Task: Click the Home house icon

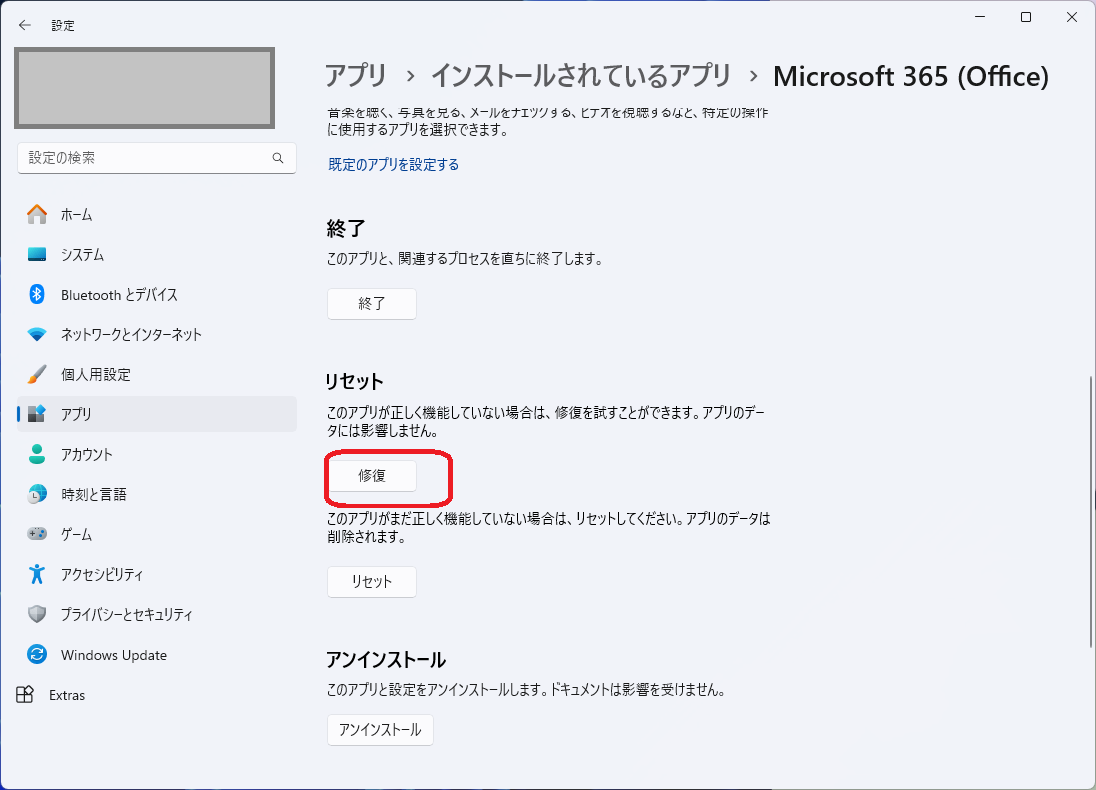Action: click(x=37, y=215)
